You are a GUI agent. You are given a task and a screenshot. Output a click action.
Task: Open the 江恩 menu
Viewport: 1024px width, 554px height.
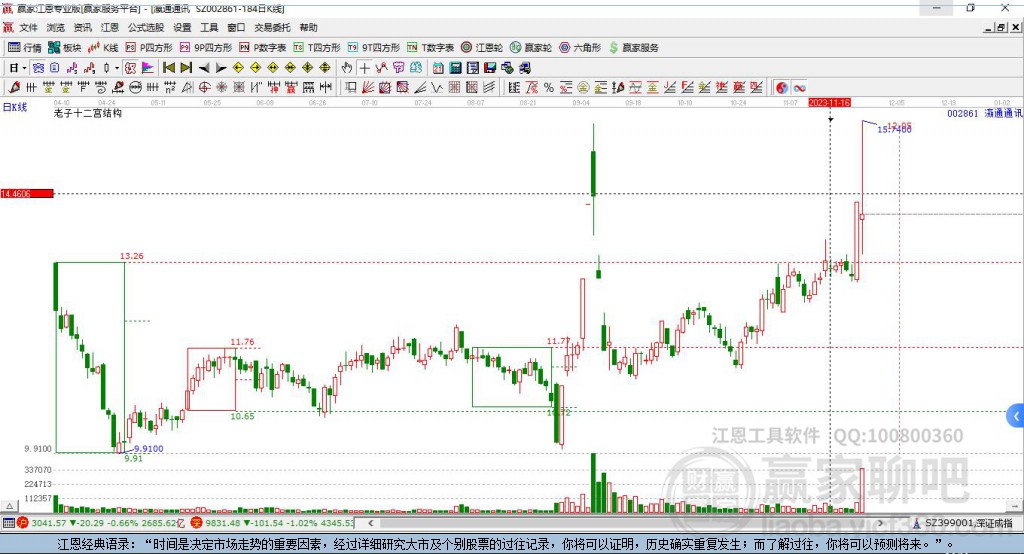pyautogui.click(x=110, y=27)
